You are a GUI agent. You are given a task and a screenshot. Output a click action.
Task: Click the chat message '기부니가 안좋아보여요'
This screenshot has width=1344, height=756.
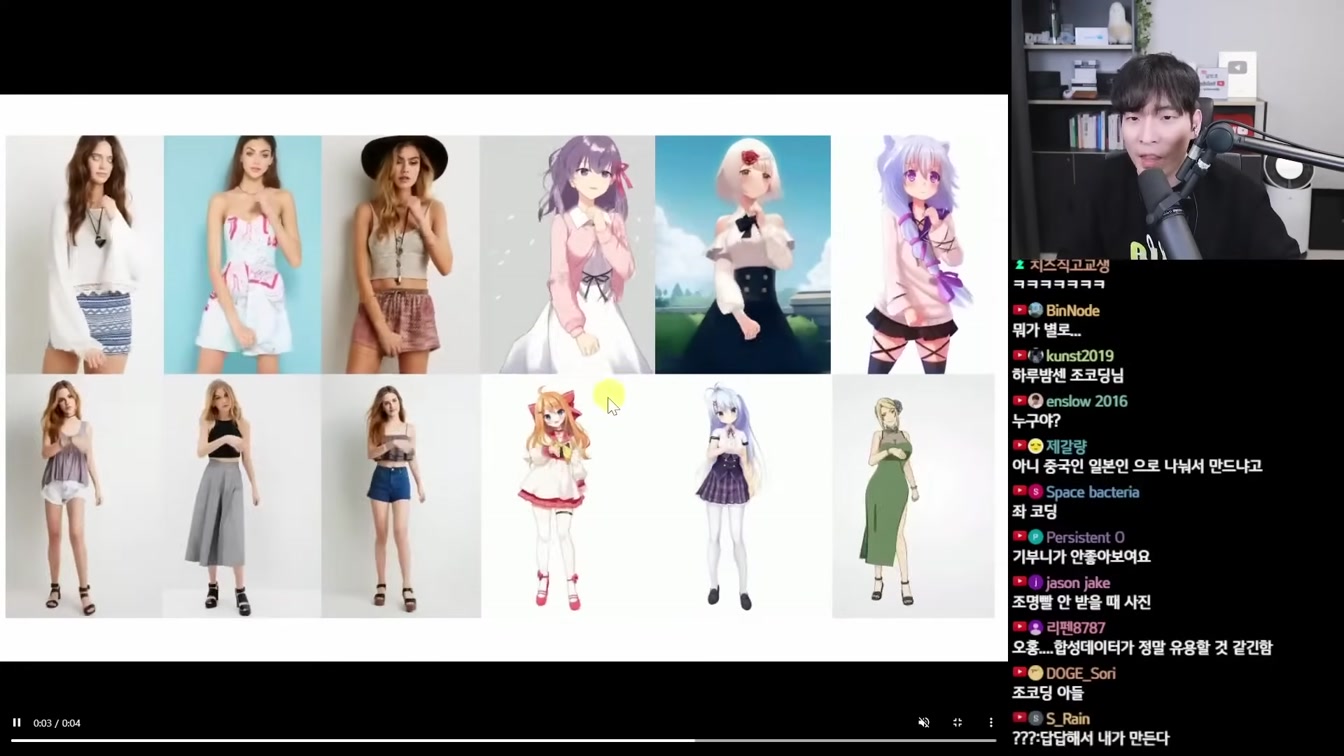1081,557
